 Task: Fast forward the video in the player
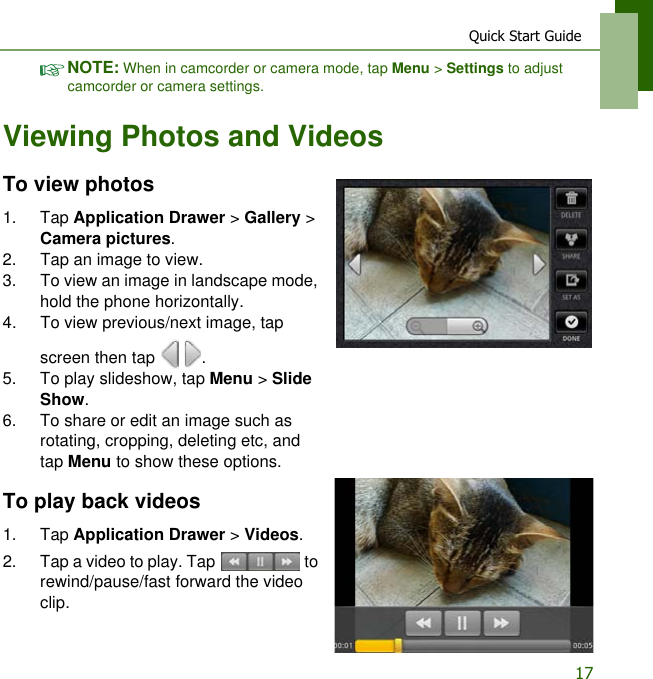pyautogui.click(x=501, y=623)
